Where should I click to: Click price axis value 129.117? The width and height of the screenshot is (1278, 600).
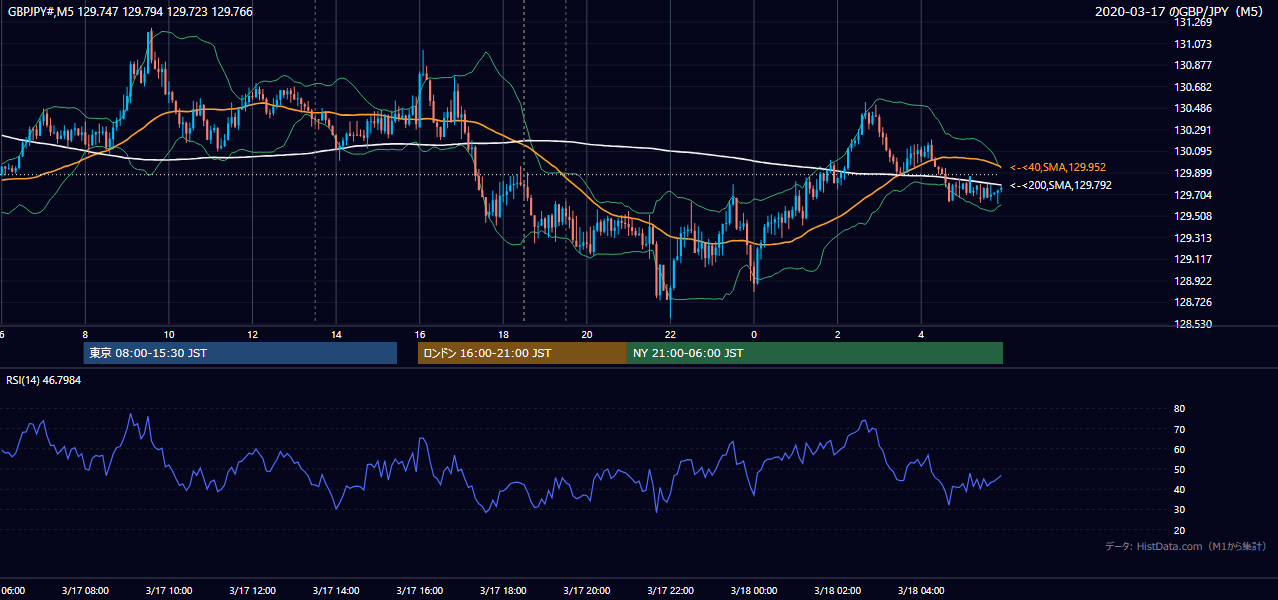[1192, 259]
